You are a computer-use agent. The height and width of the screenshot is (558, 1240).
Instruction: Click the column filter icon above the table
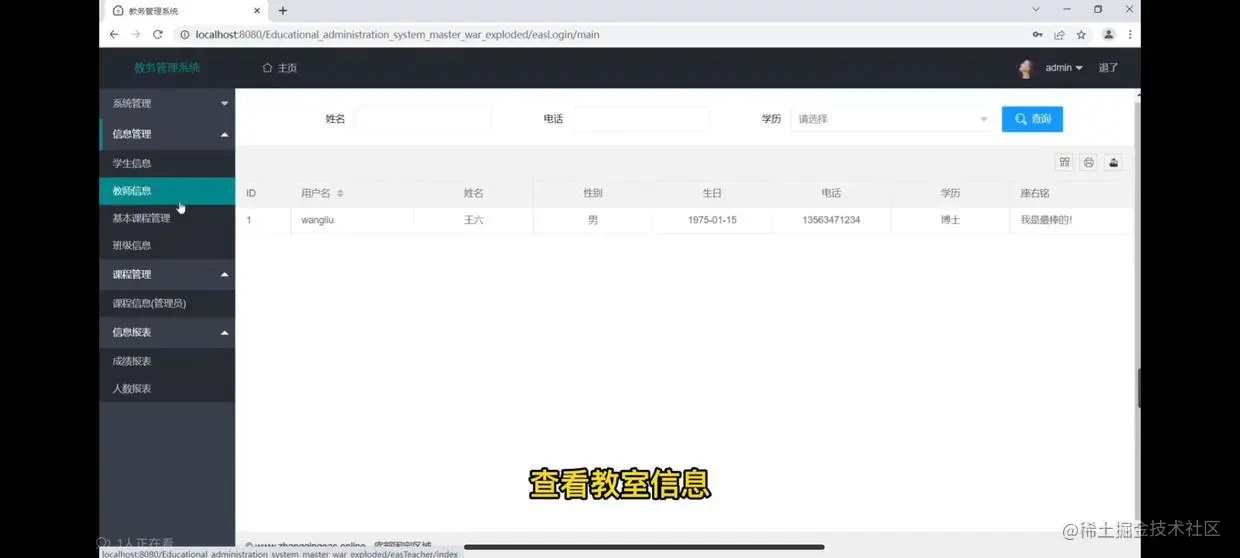(1064, 162)
